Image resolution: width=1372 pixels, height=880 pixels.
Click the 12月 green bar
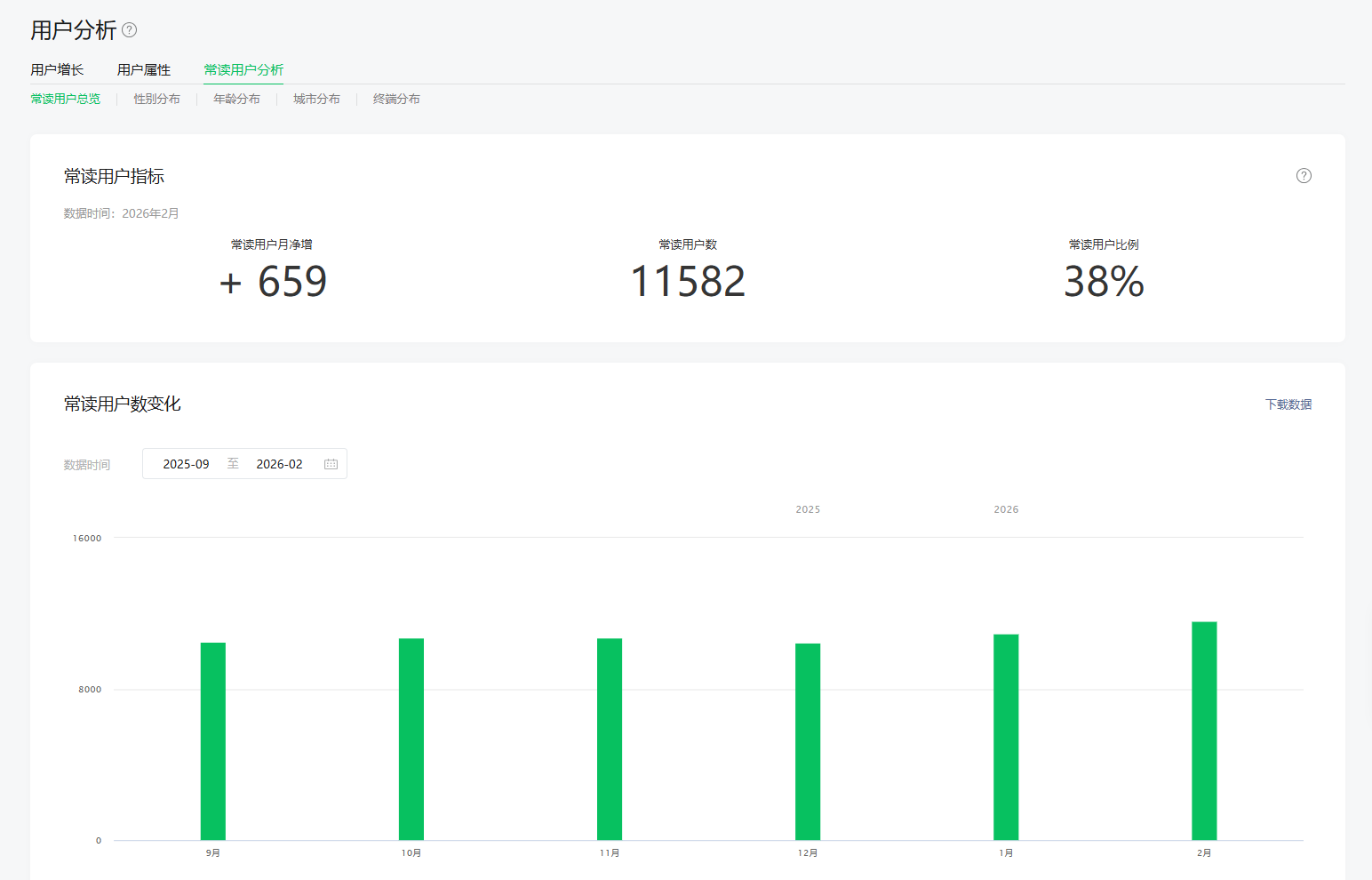point(808,742)
